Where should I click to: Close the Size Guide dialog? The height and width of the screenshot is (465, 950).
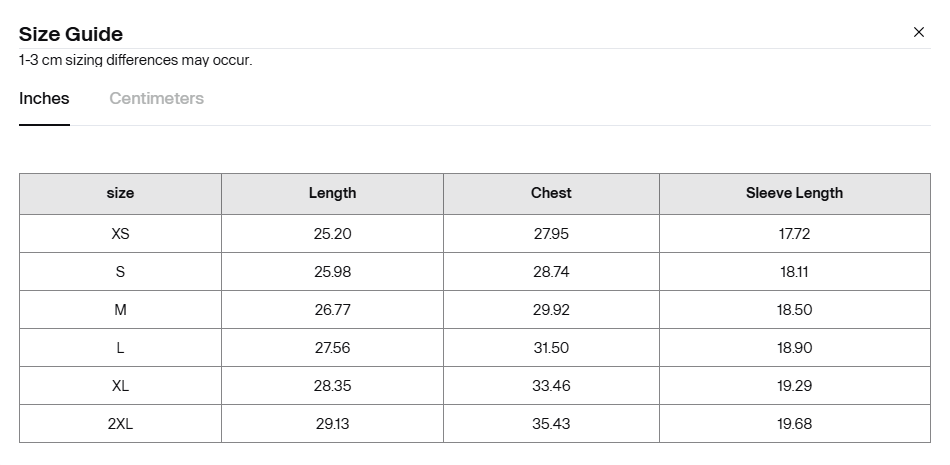click(918, 32)
